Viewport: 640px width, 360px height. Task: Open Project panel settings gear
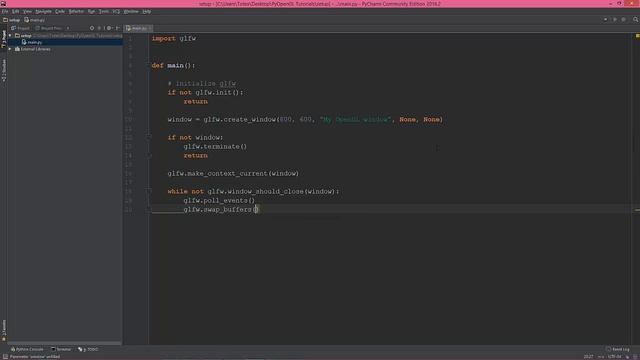point(109,28)
